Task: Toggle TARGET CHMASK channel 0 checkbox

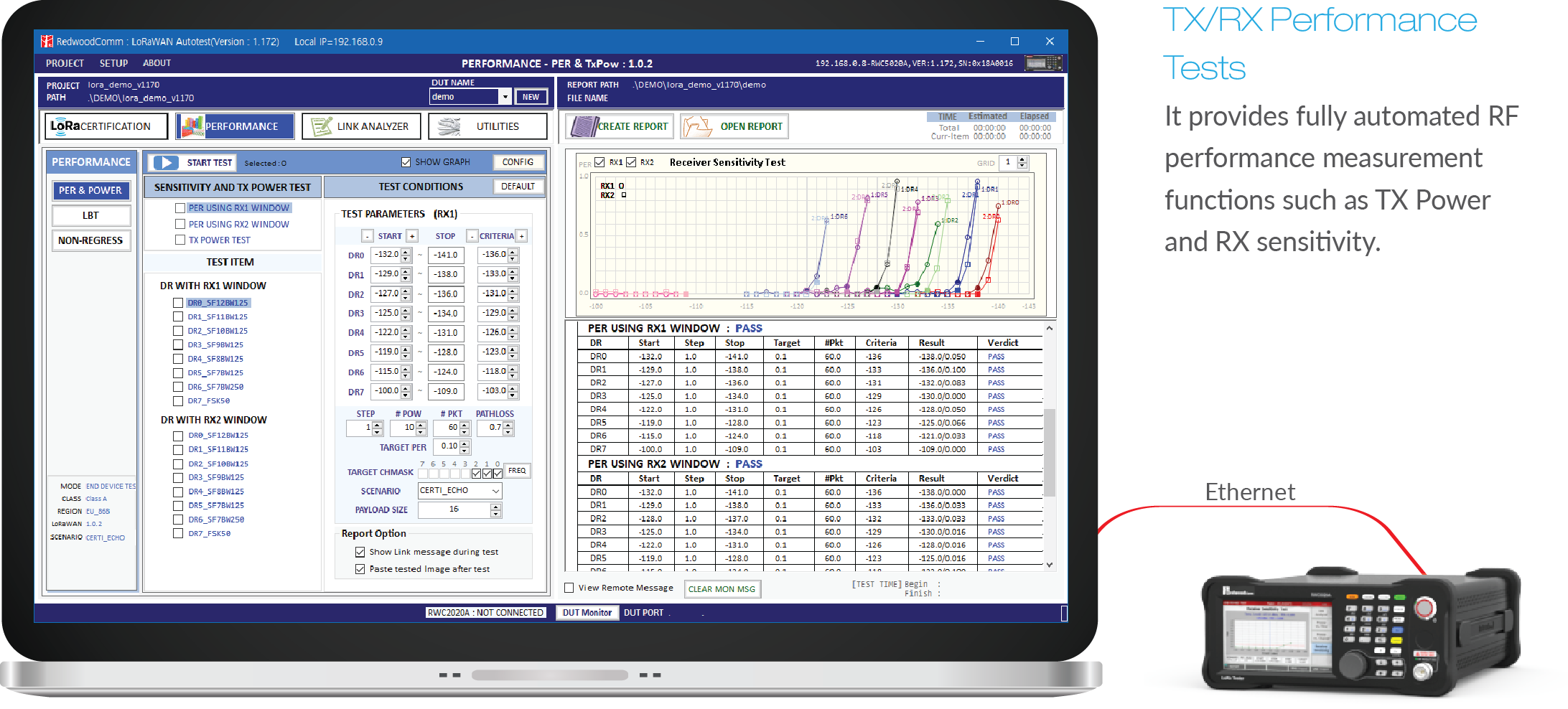Action: point(498,474)
